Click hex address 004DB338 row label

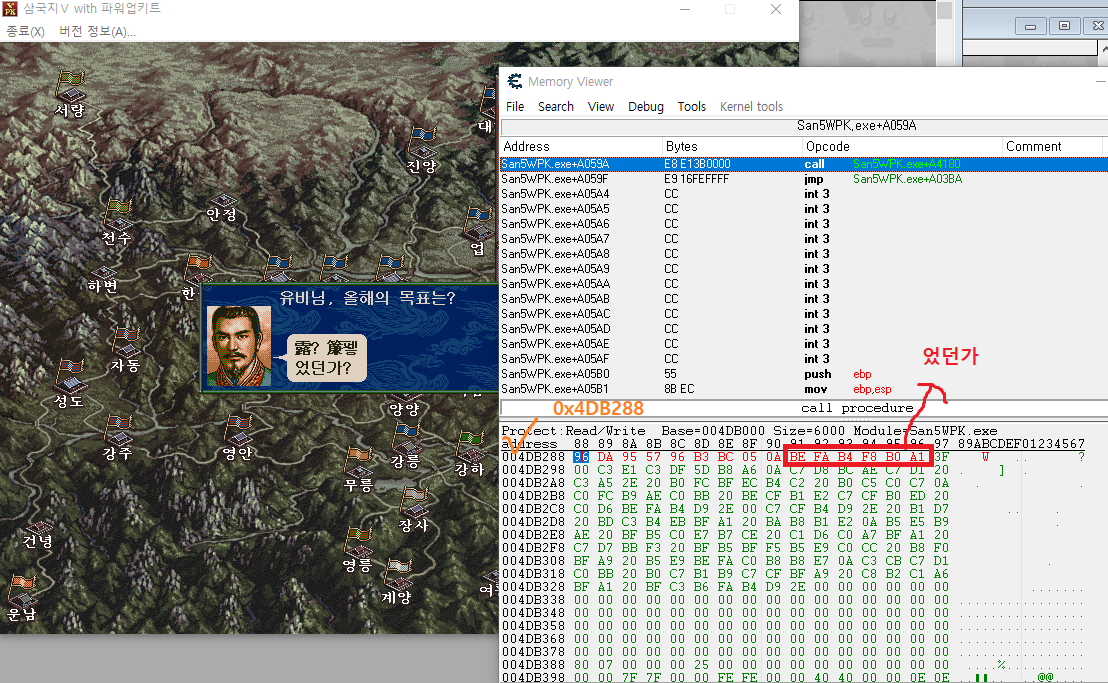point(534,600)
